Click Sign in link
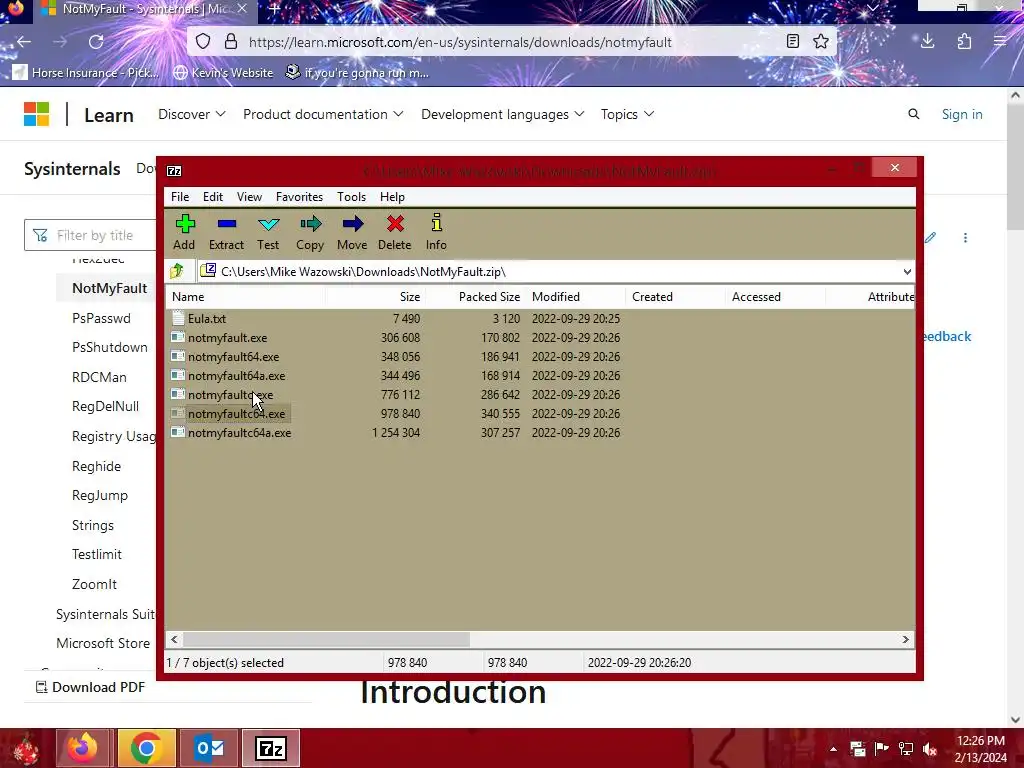The image size is (1024, 768). click(962, 114)
